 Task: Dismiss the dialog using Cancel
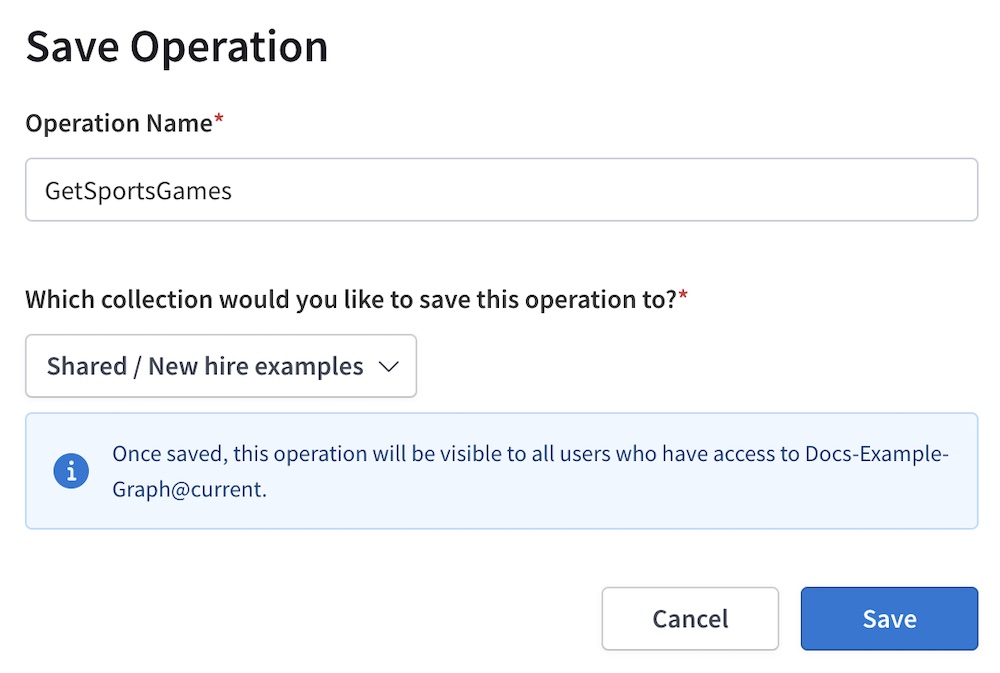click(690, 618)
